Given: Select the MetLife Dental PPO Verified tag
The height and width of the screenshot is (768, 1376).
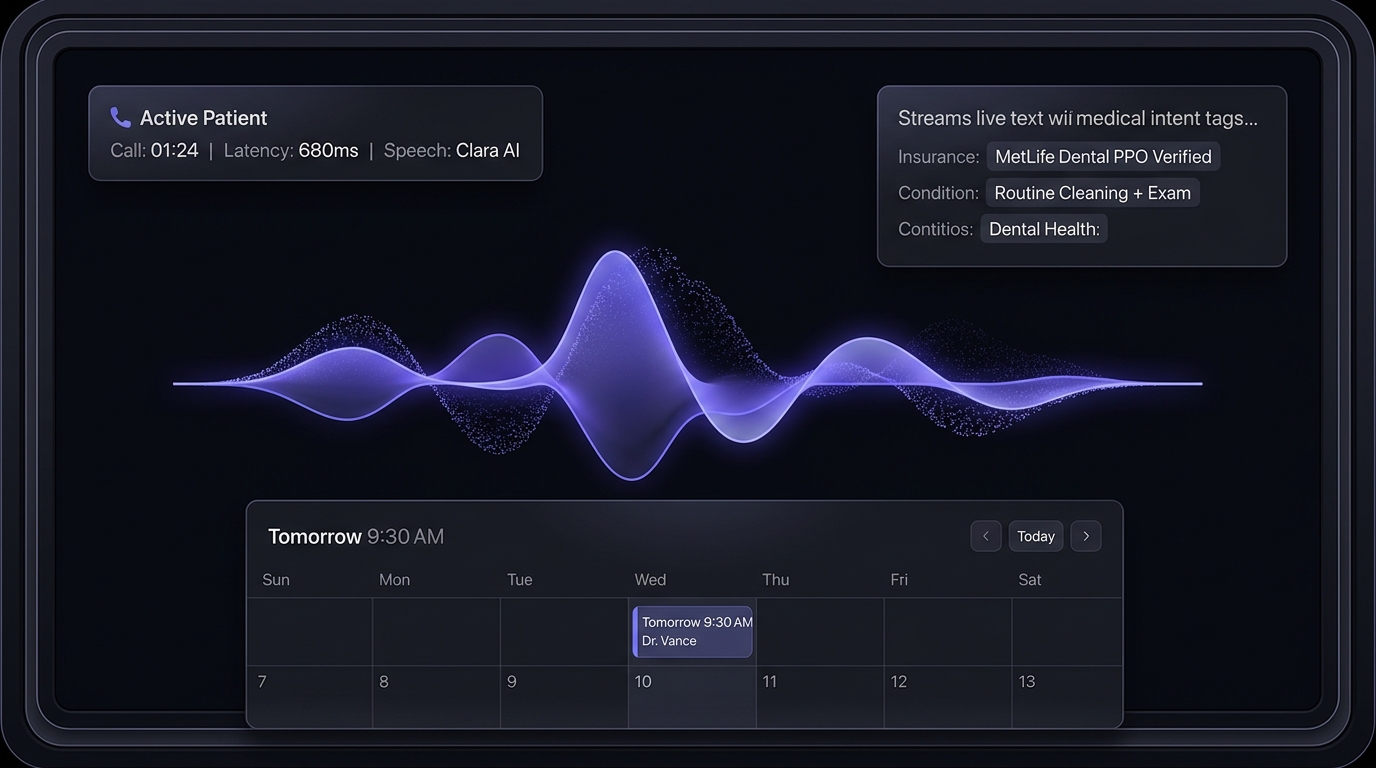Looking at the screenshot, I should 1103,157.
